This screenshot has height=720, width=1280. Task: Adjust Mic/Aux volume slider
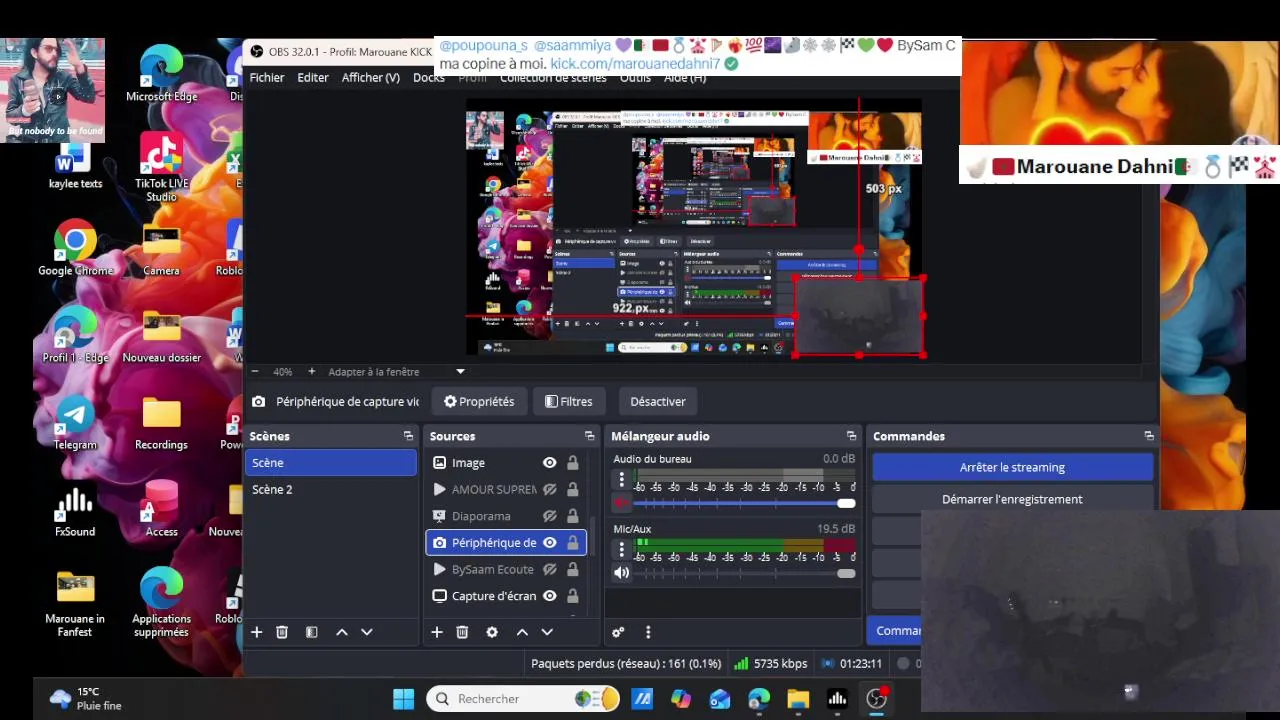coord(745,573)
